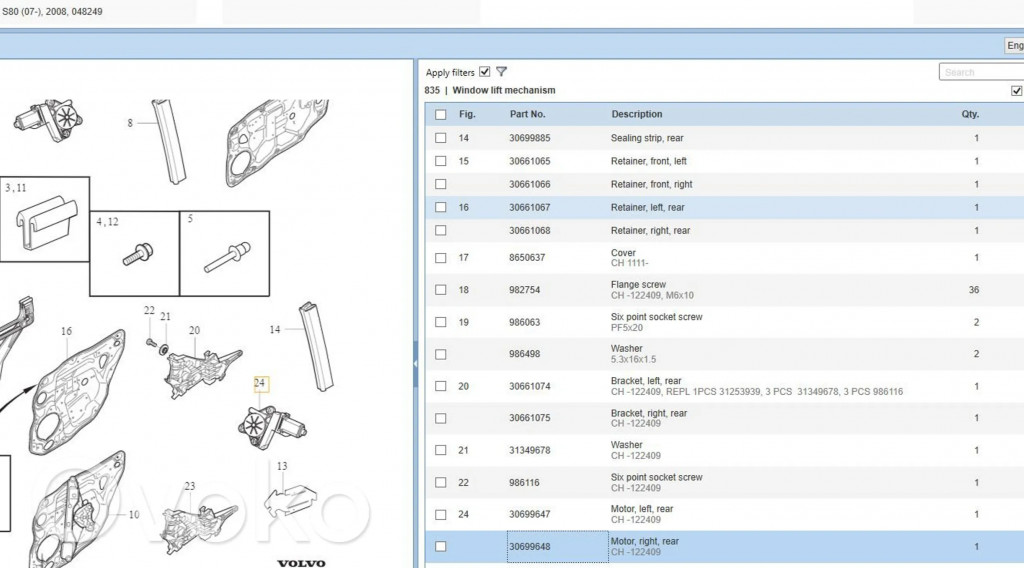The height and width of the screenshot is (568, 1024).
Task: Click the rivet part 5 in diagram
Action: coord(225,256)
